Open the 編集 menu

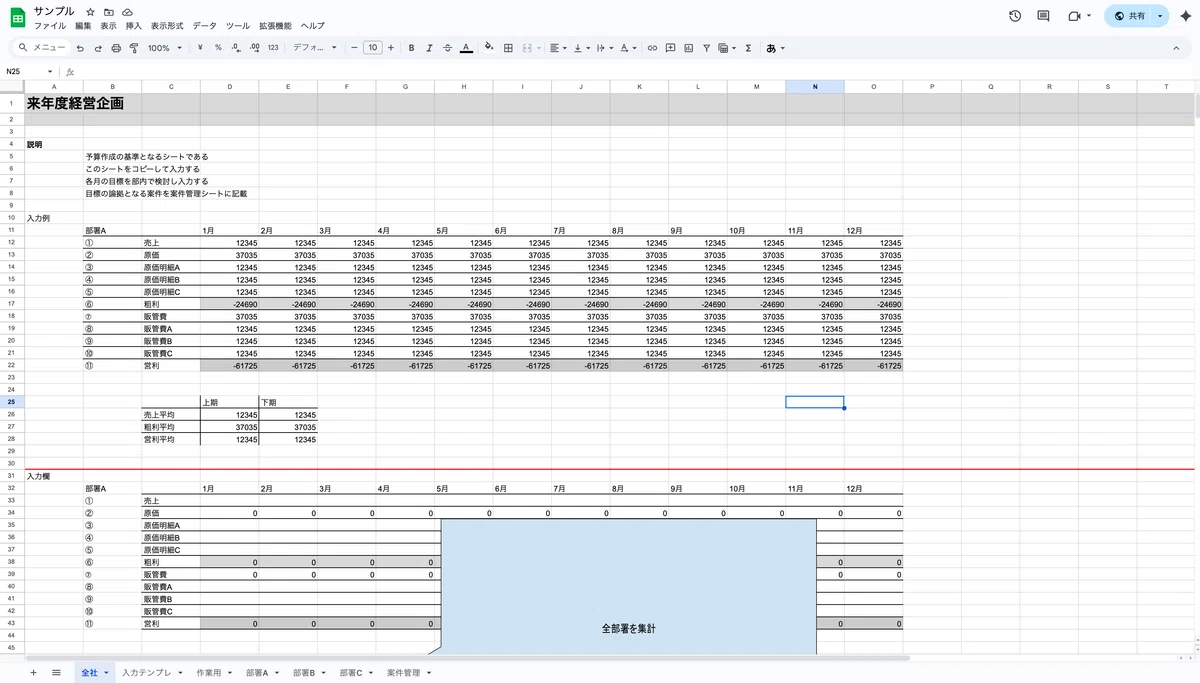83,25
